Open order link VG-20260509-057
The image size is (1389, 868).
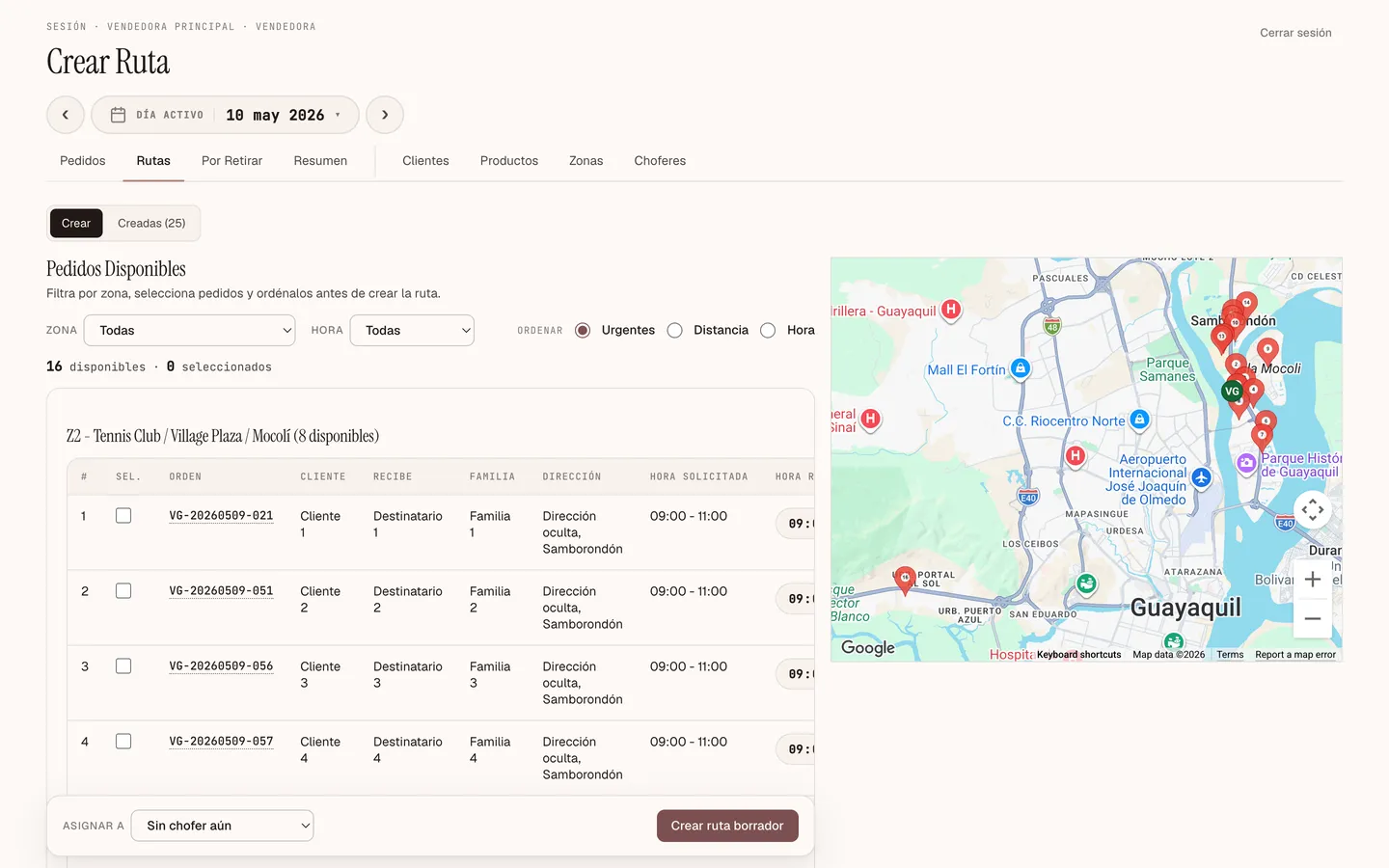221,742
